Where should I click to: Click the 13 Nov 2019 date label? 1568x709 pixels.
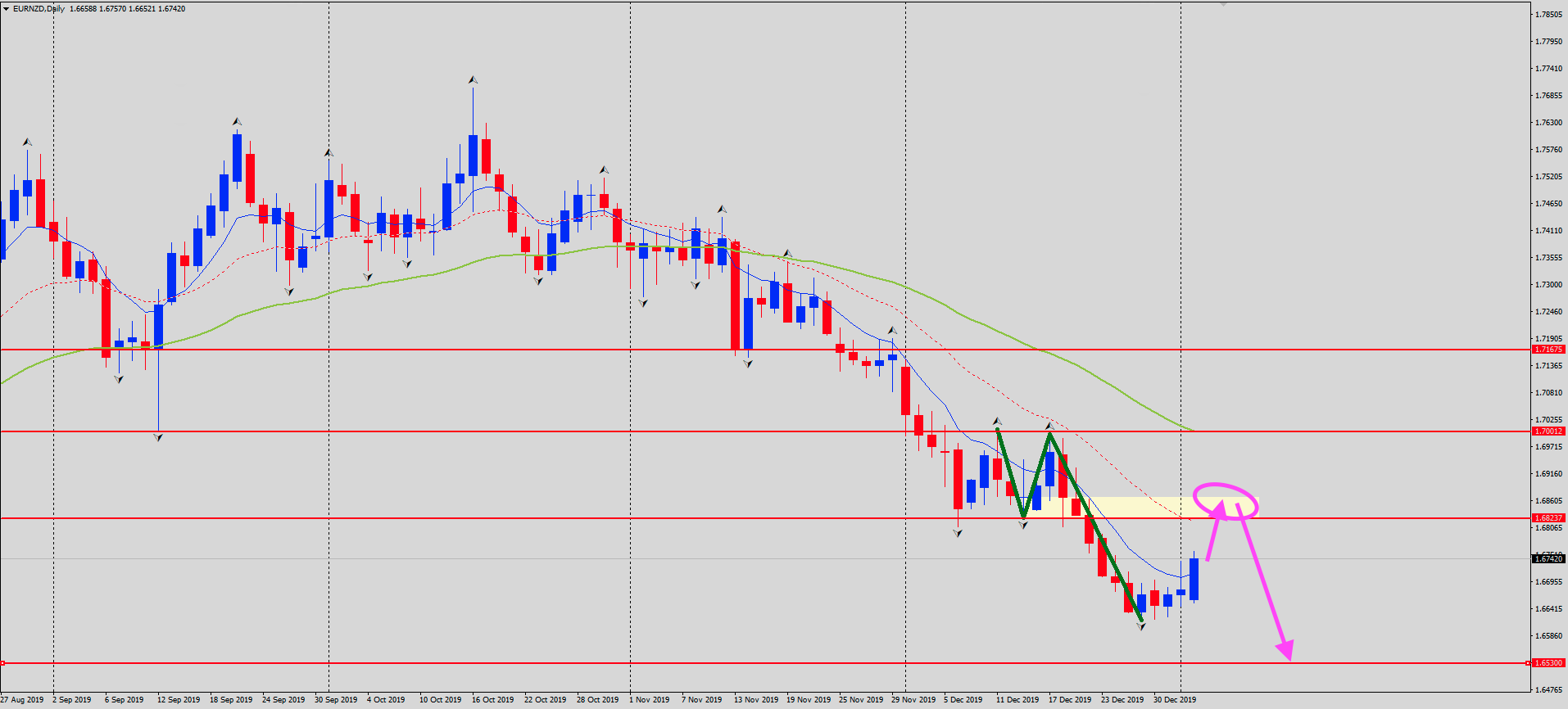coord(756,700)
